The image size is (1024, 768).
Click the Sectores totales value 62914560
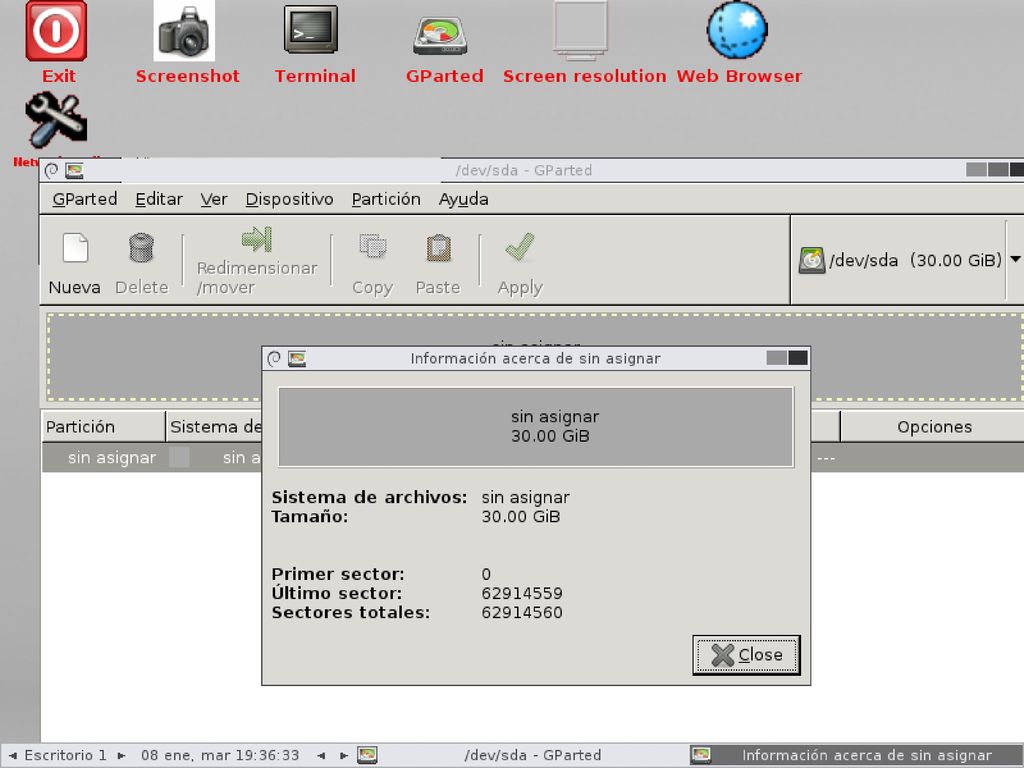(522, 613)
